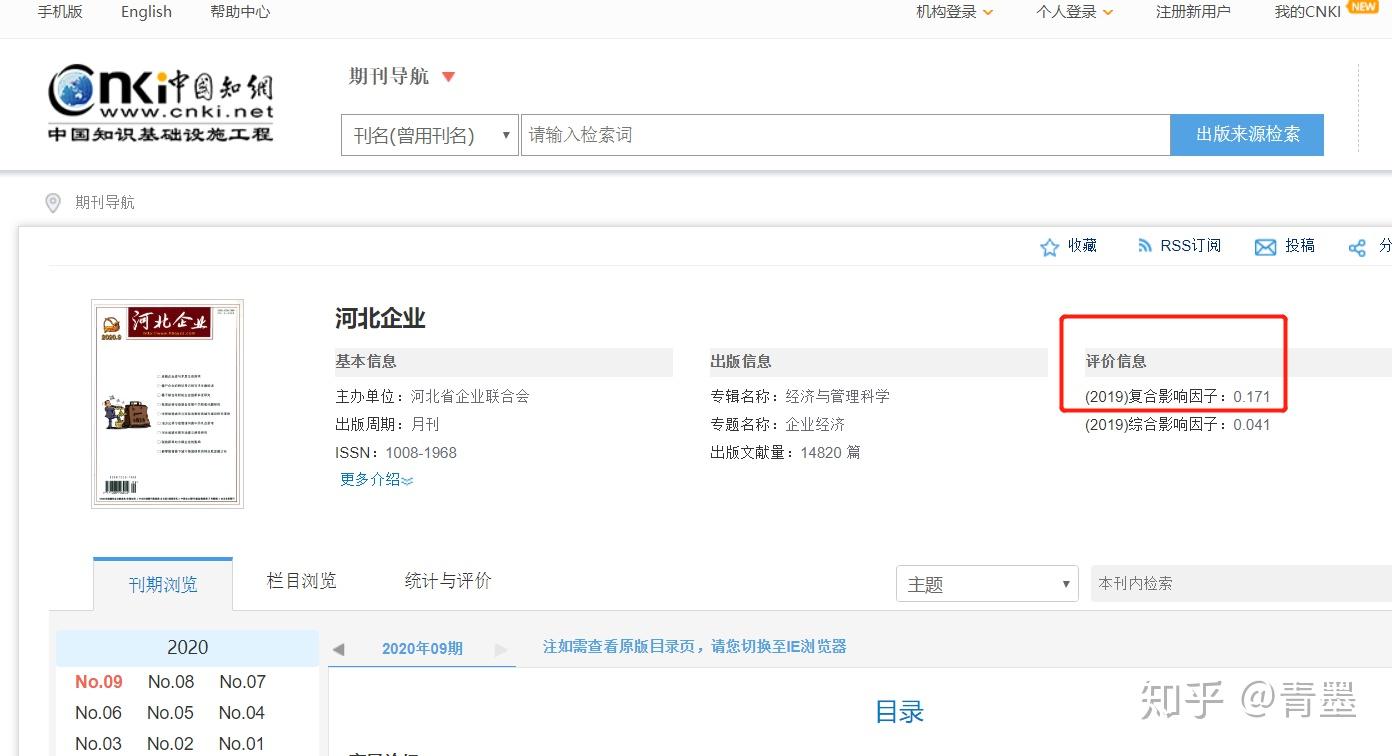
Task: Click the 目录 heading
Action: click(899, 712)
